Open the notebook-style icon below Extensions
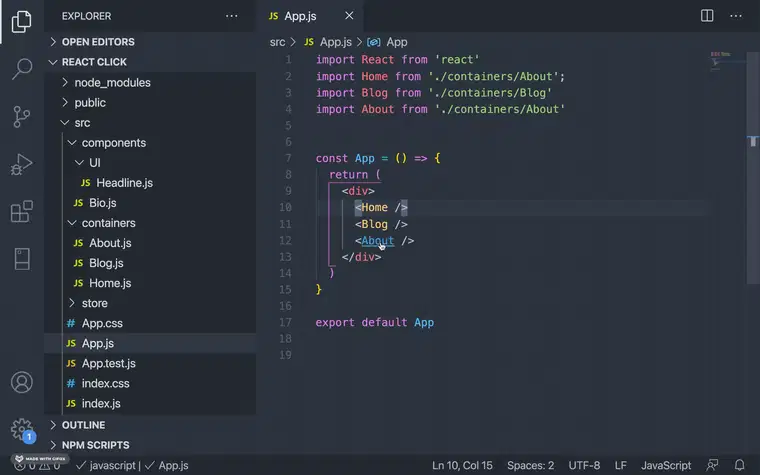The height and width of the screenshot is (475, 760). click(x=21, y=259)
